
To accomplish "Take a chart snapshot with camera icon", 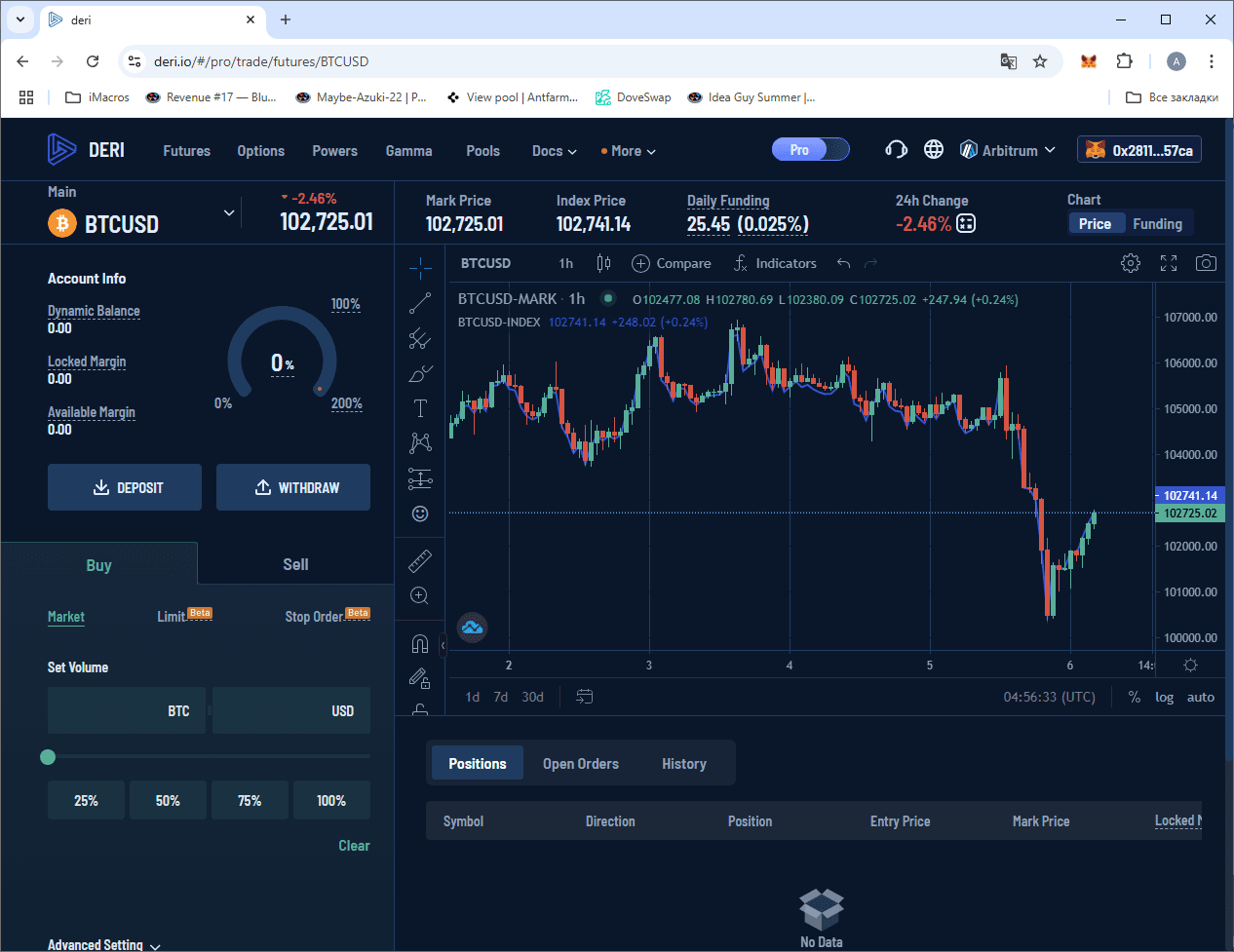I will [x=1206, y=263].
